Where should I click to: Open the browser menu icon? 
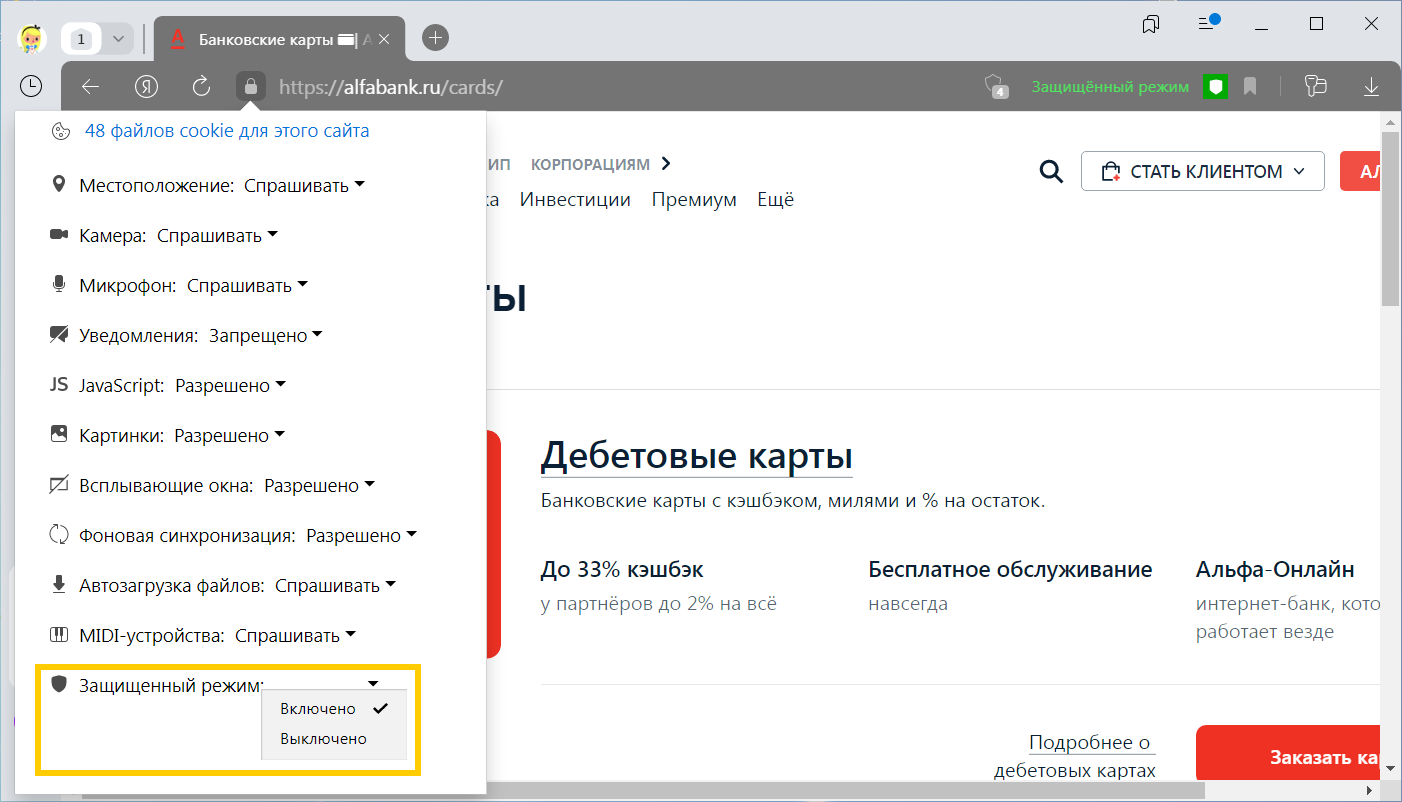(x=1207, y=23)
